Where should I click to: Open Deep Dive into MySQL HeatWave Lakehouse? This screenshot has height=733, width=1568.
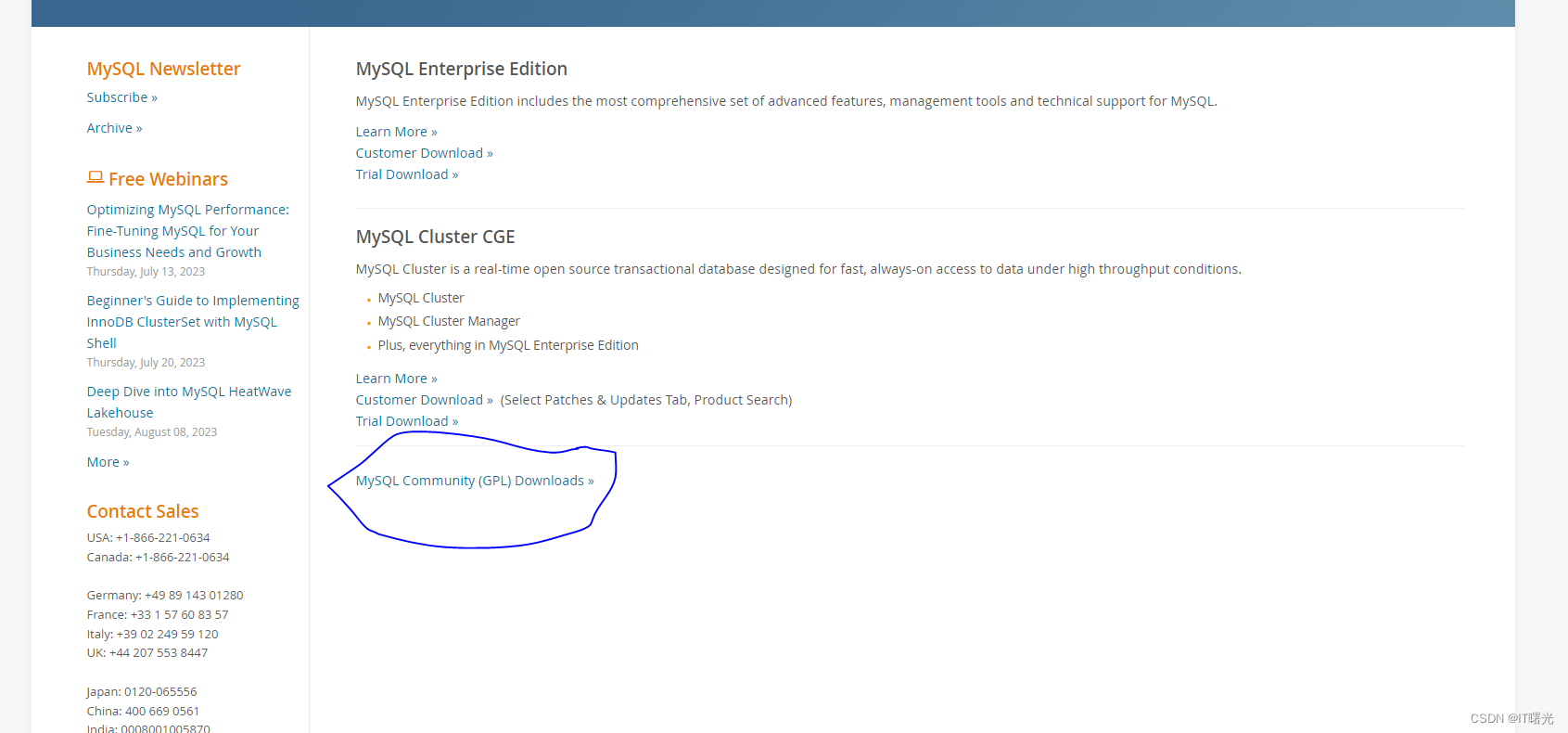[x=189, y=402]
